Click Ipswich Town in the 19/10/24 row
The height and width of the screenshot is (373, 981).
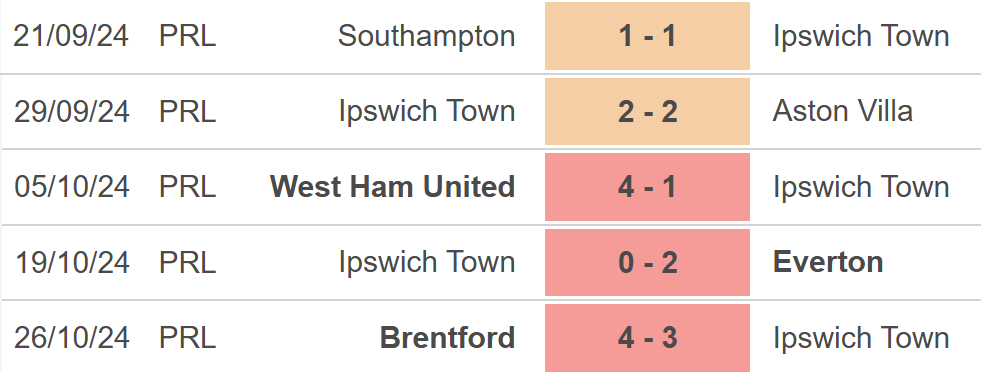[x=427, y=262]
